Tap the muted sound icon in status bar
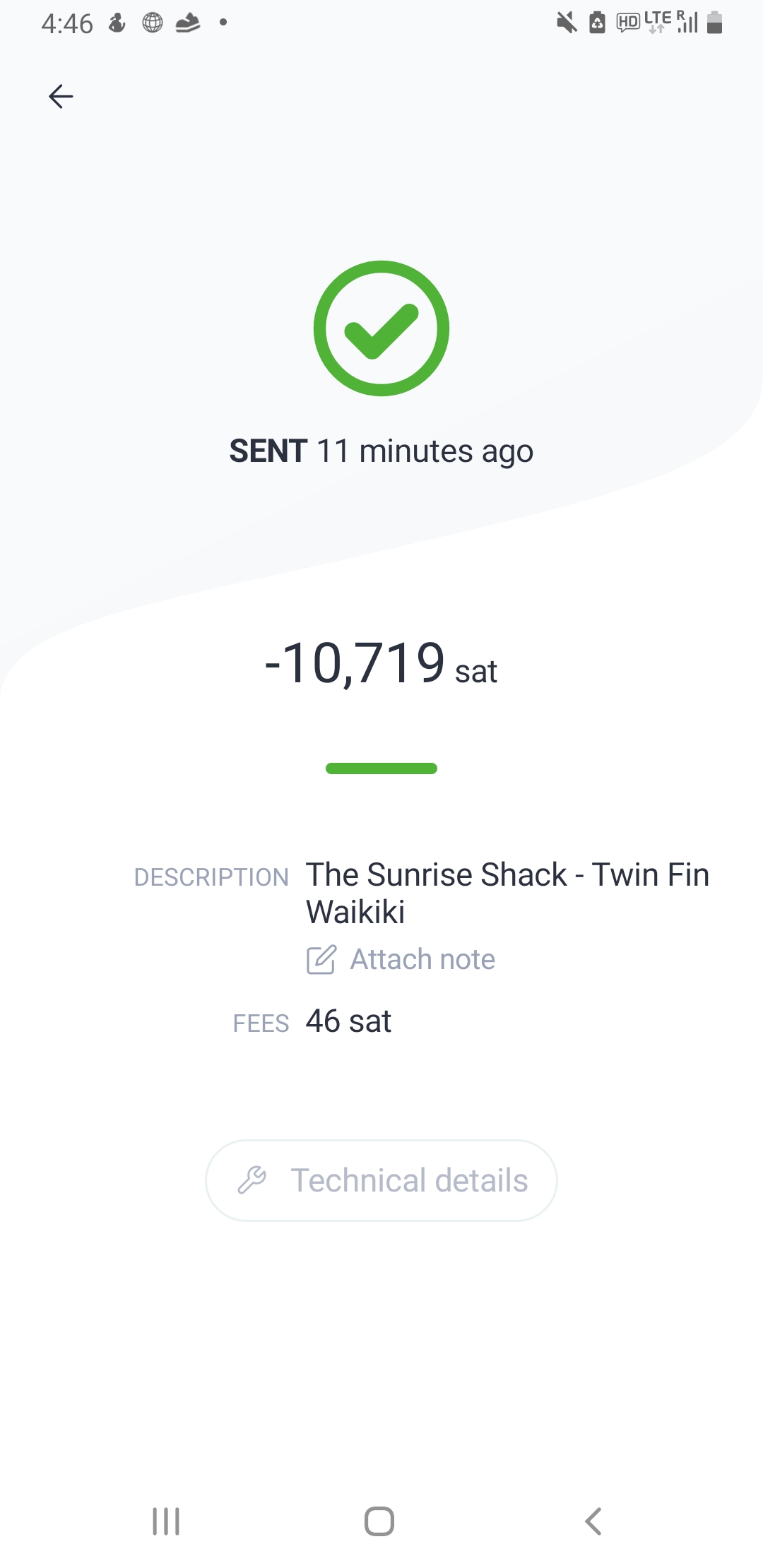Image resolution: width=763 pixels, height=1568 pixels. click(566, 23)
